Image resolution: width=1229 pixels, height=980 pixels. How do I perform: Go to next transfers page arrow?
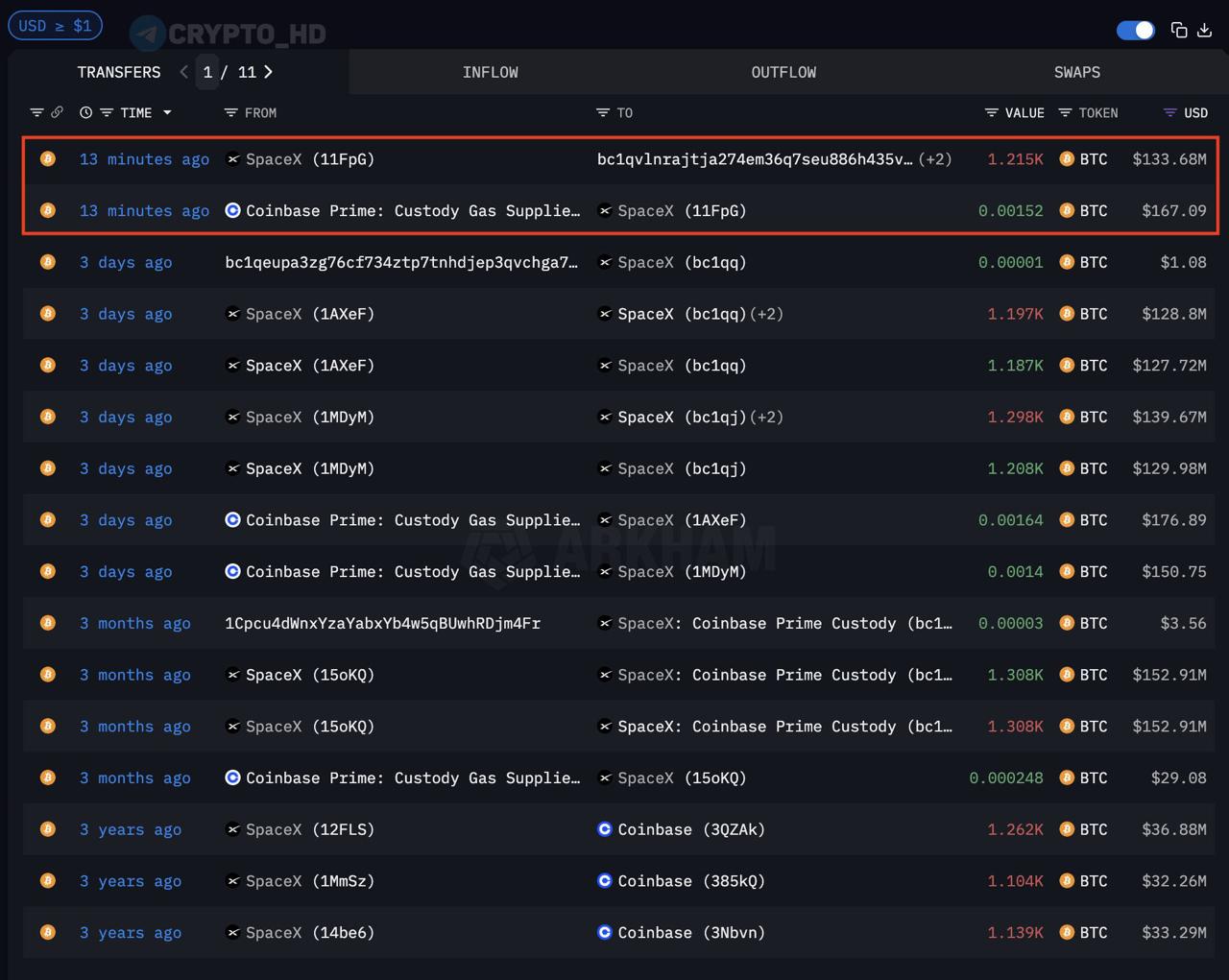point(268,72)
